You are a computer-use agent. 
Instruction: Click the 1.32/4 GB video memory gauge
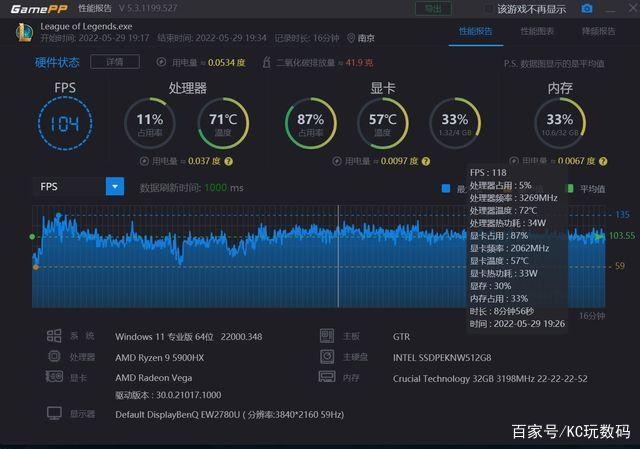tap(455, 123)
